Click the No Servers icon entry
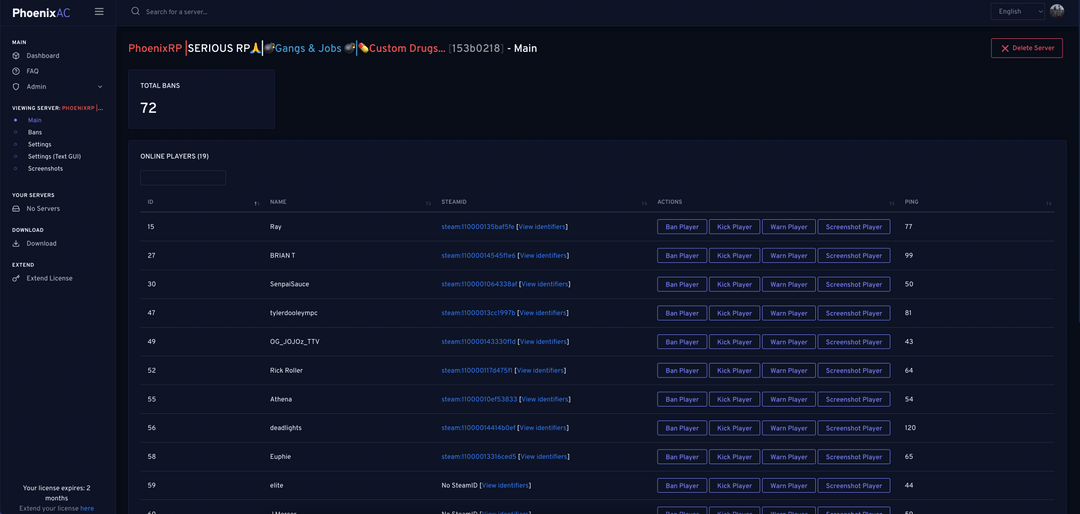The image size is (1080, 514). [x=42, y=209]
